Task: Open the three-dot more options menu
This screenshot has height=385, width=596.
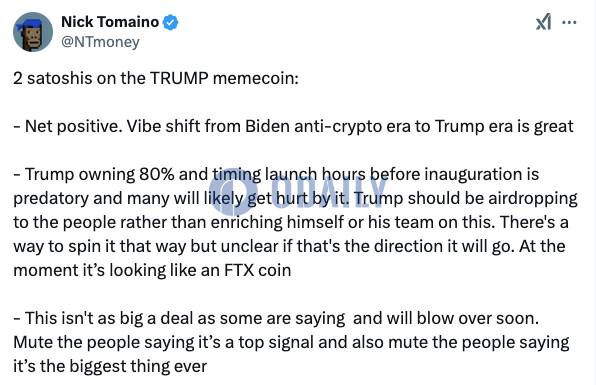Action: coord(569,22)
